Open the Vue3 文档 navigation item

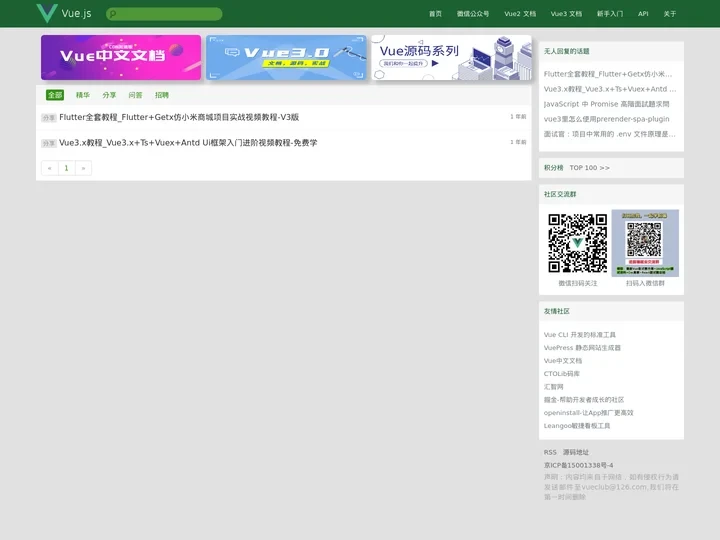click(566, 14)
